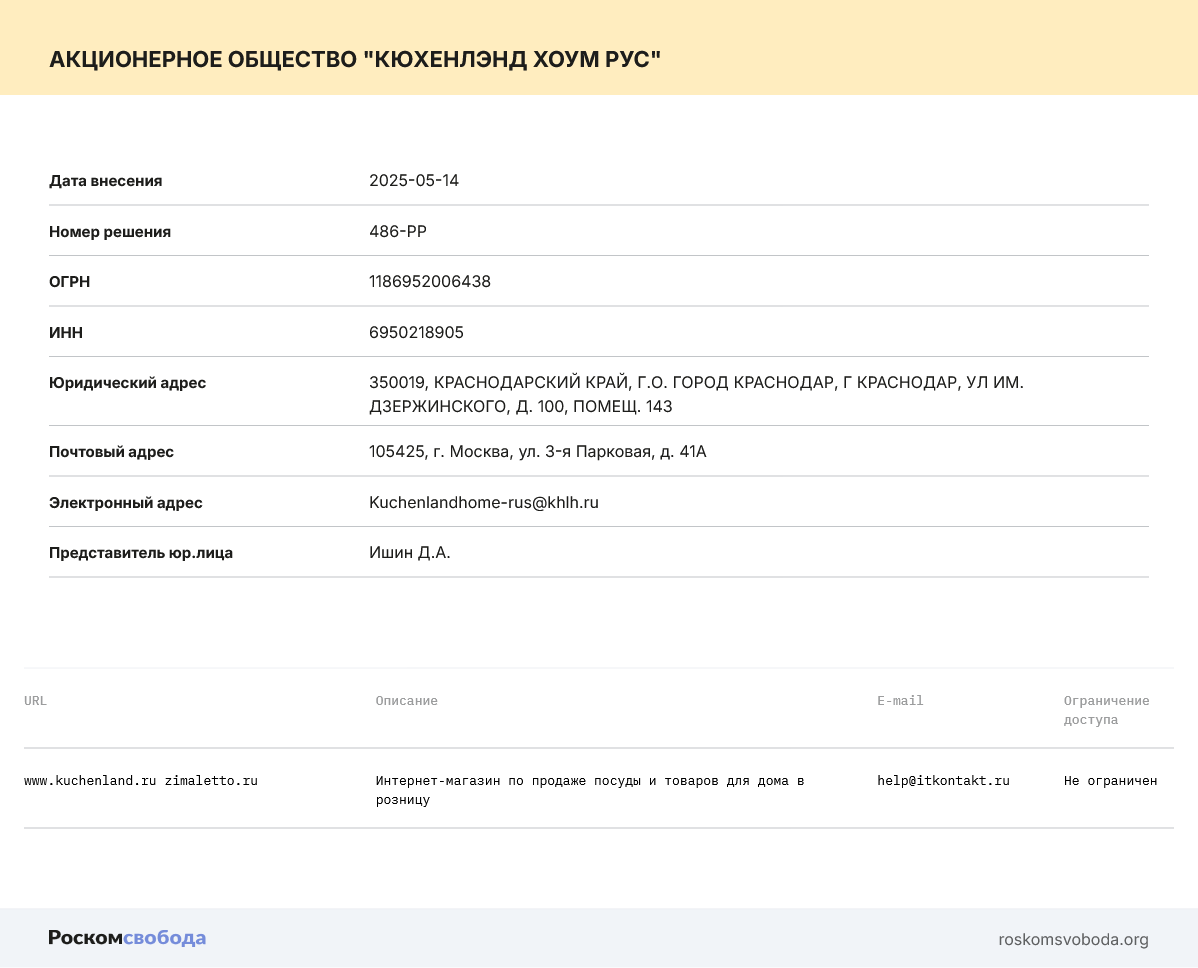Click the Дата внесения label

click(105, 181)
